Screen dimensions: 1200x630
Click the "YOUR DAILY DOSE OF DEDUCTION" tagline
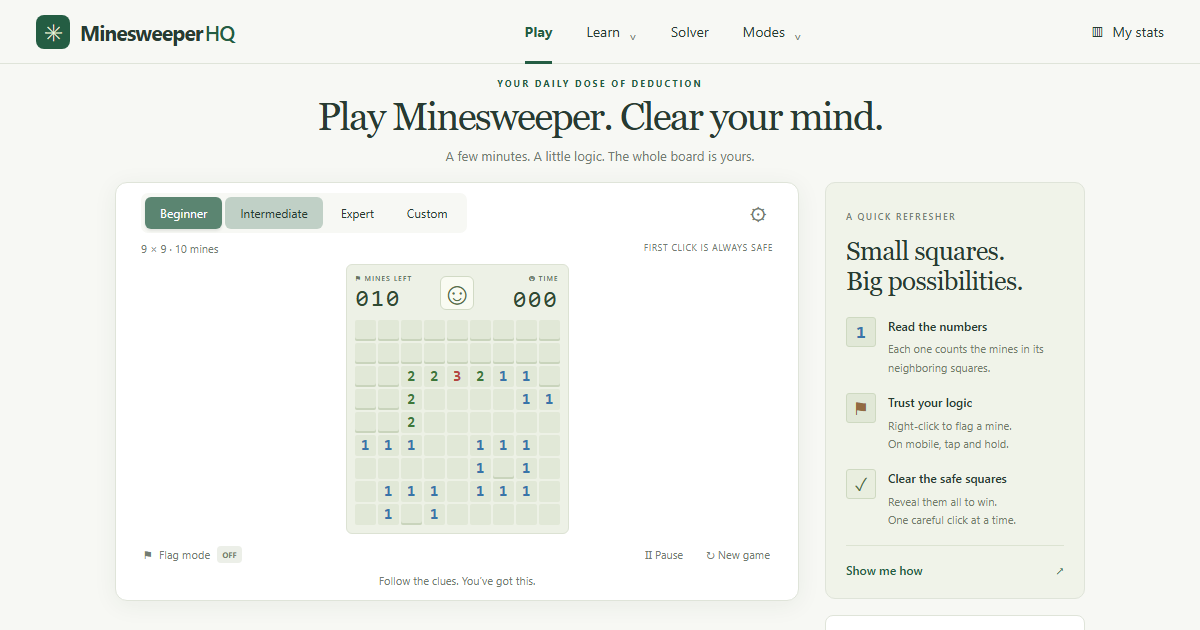coord(600,84)
